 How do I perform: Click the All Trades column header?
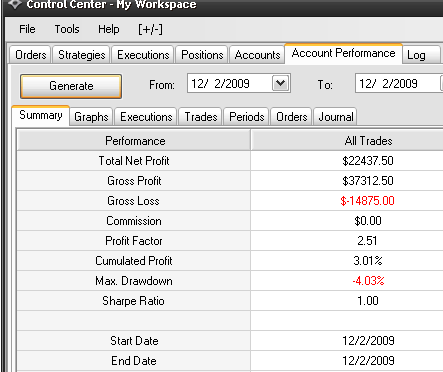347,140
